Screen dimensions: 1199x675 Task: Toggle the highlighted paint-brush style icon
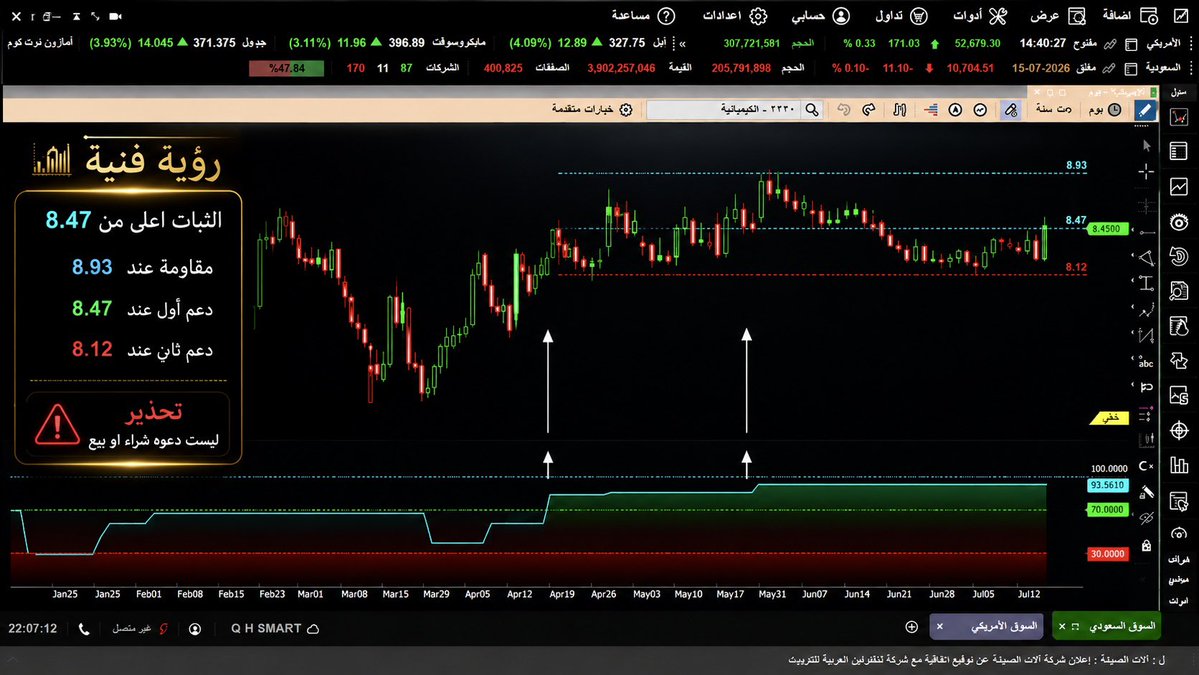(x=1011, y=110)
